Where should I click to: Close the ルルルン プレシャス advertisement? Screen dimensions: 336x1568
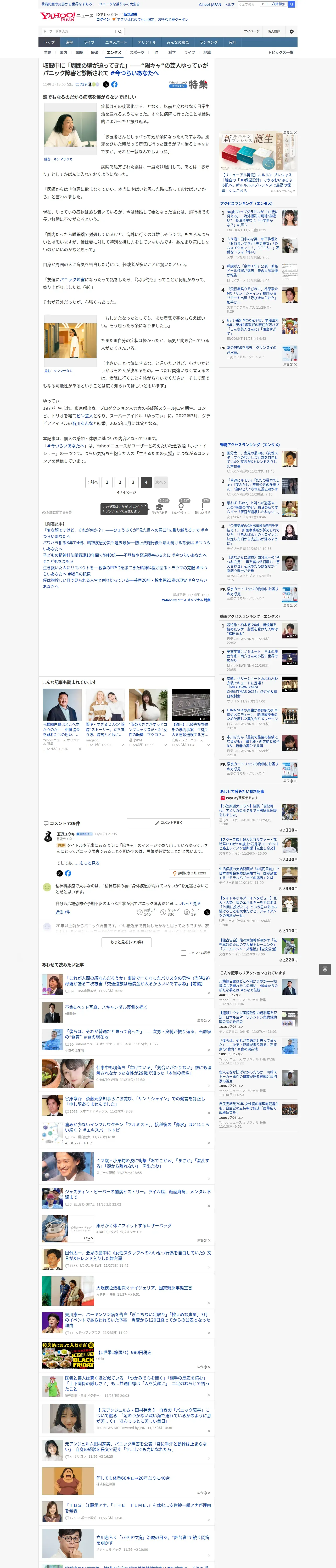[295, 133]
